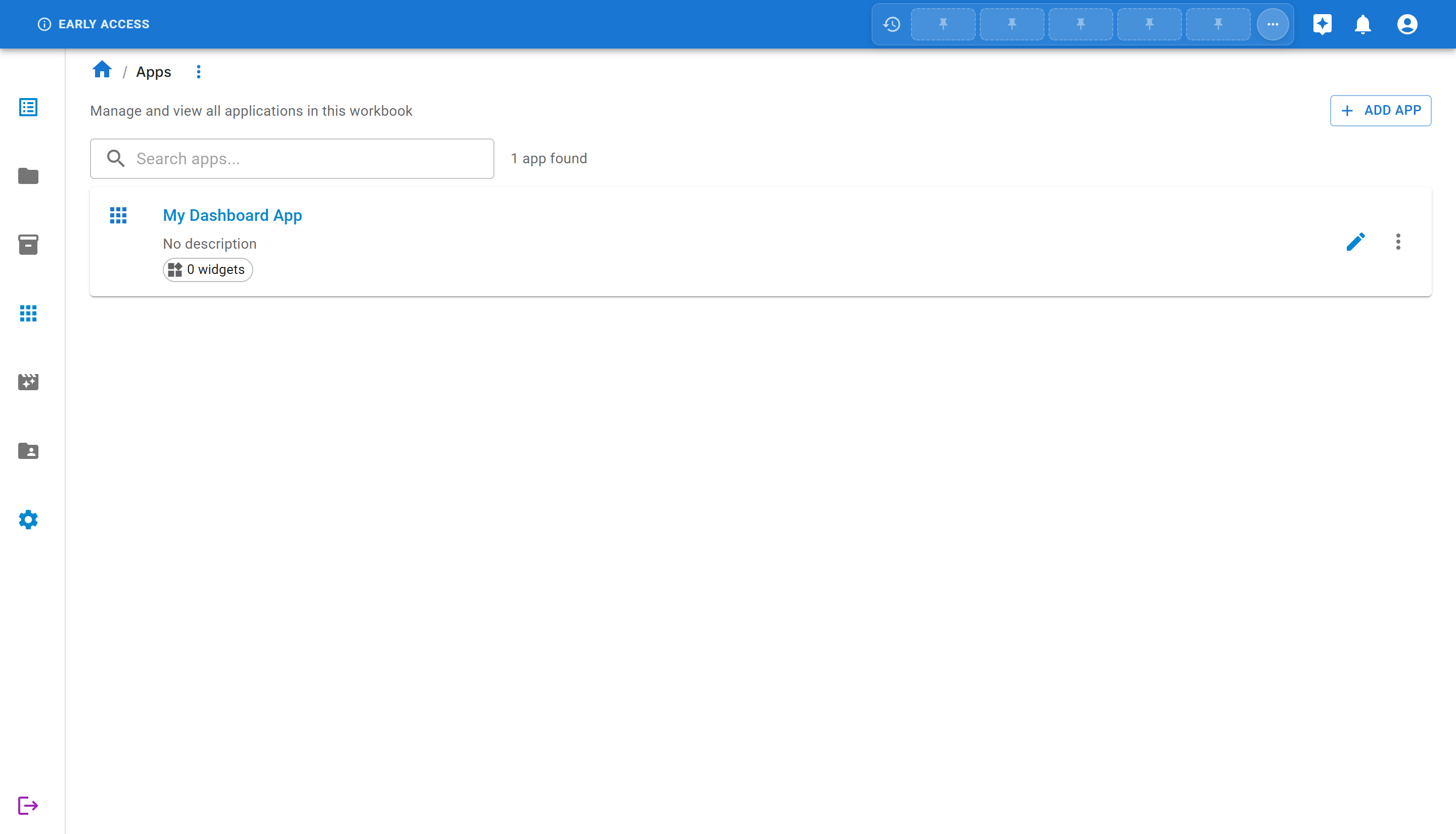Image resolution: width=1456 pixels, height=834 pixels.
Task: Expand the more pins ellipsis button
Action: [1272, 24]
